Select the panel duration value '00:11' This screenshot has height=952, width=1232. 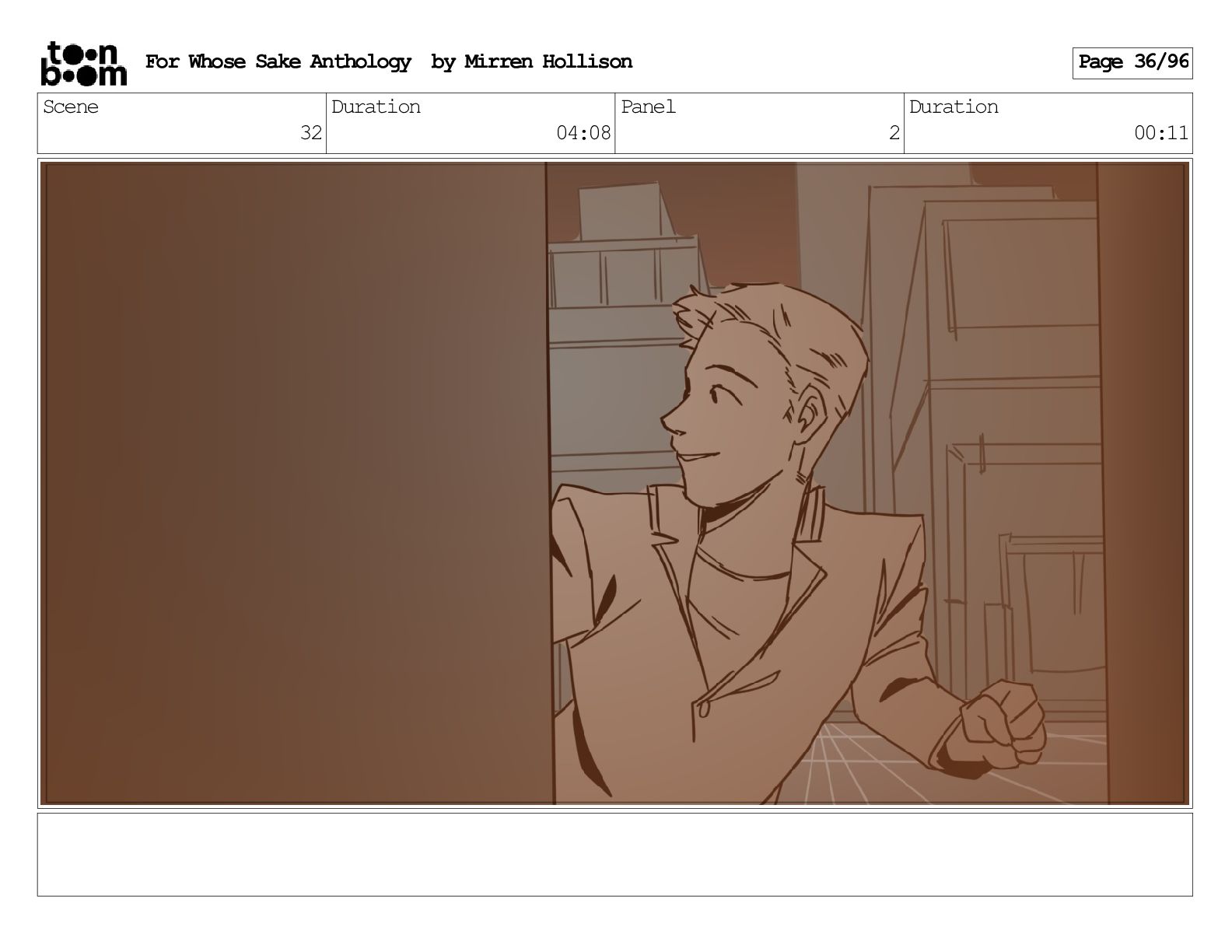click(1160, 133)
